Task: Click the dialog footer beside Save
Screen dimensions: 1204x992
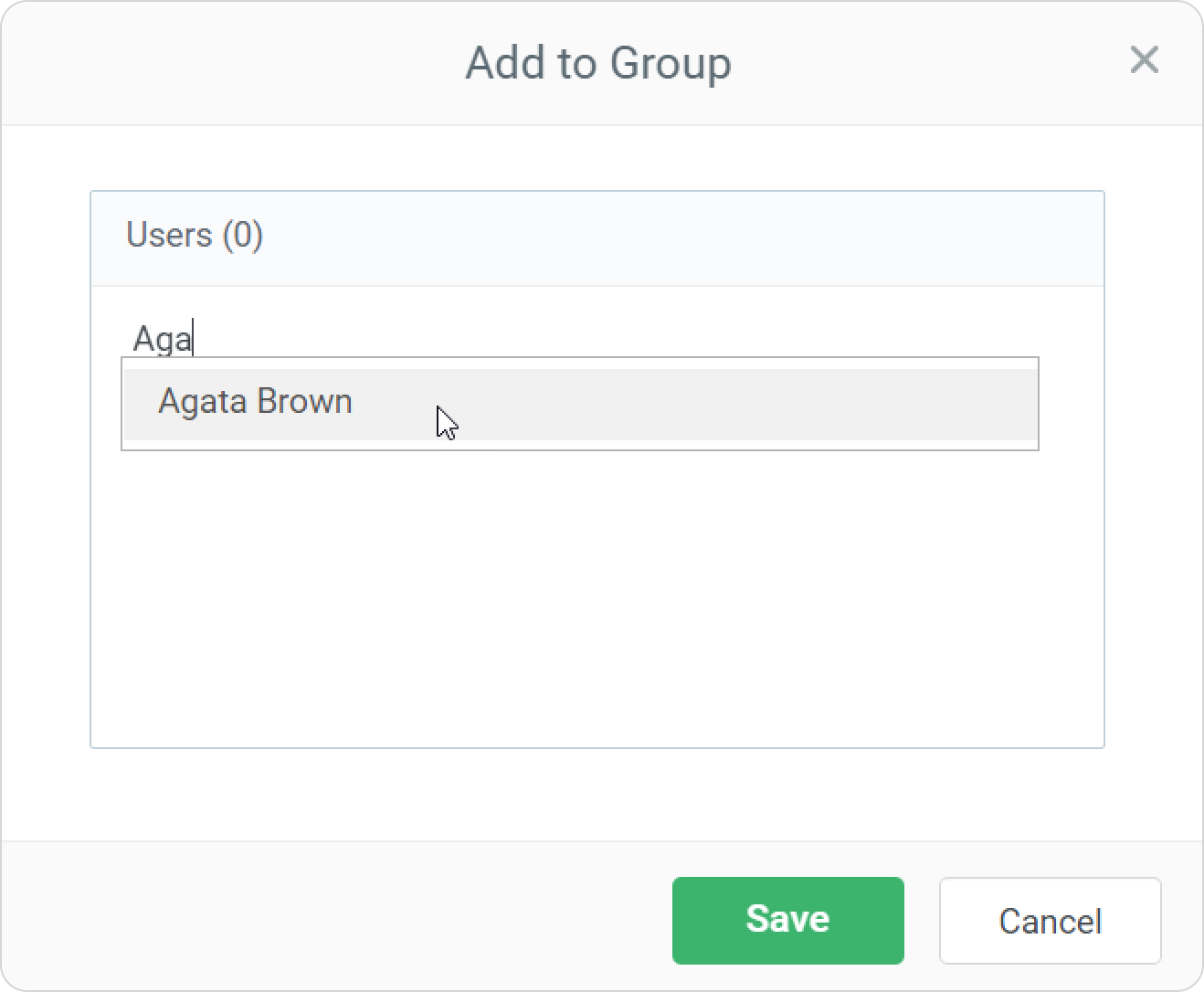Action: [x=365, y=918]
